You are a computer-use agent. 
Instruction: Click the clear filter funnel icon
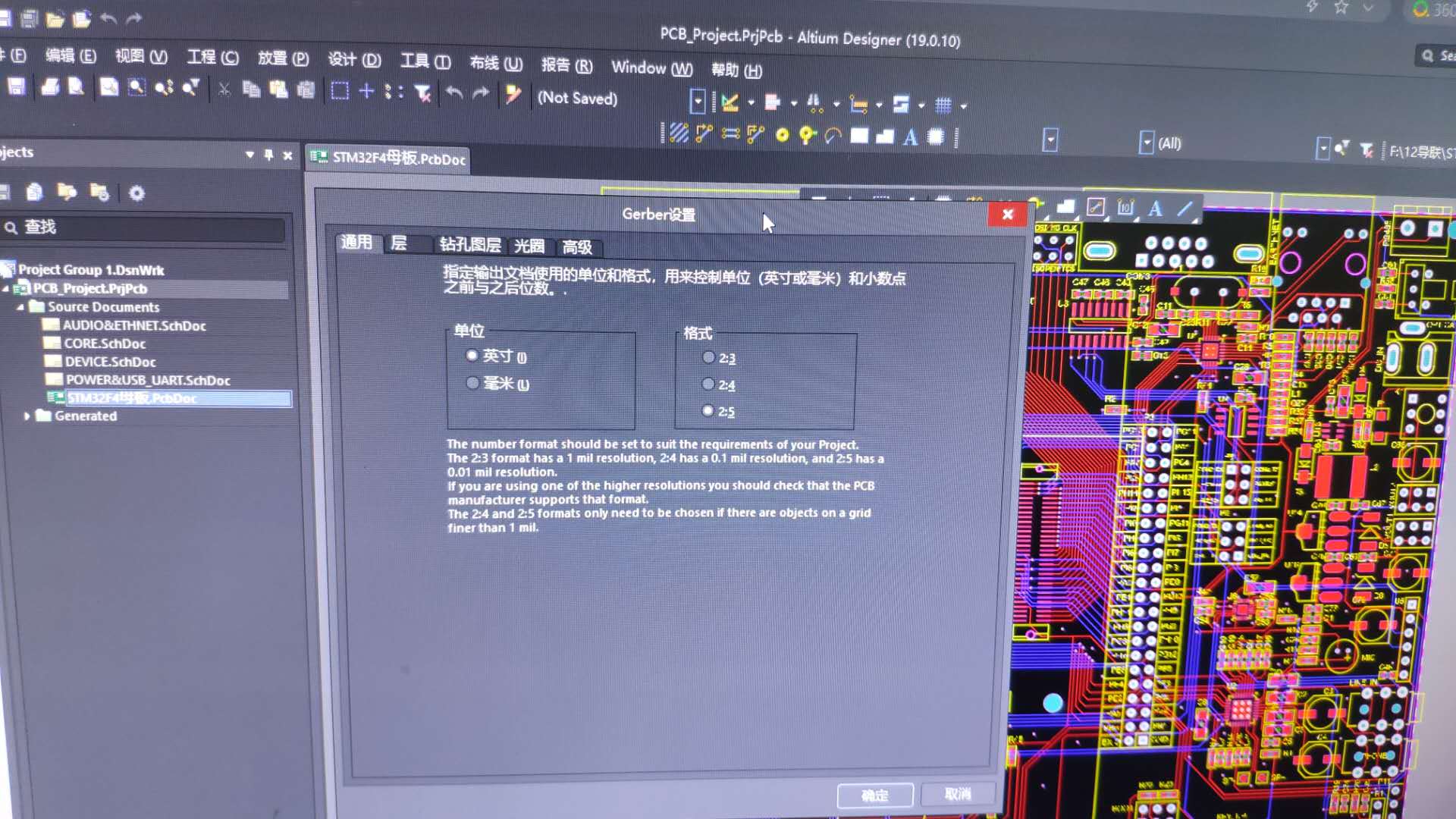pyautogui.click(x=423, y=93)
